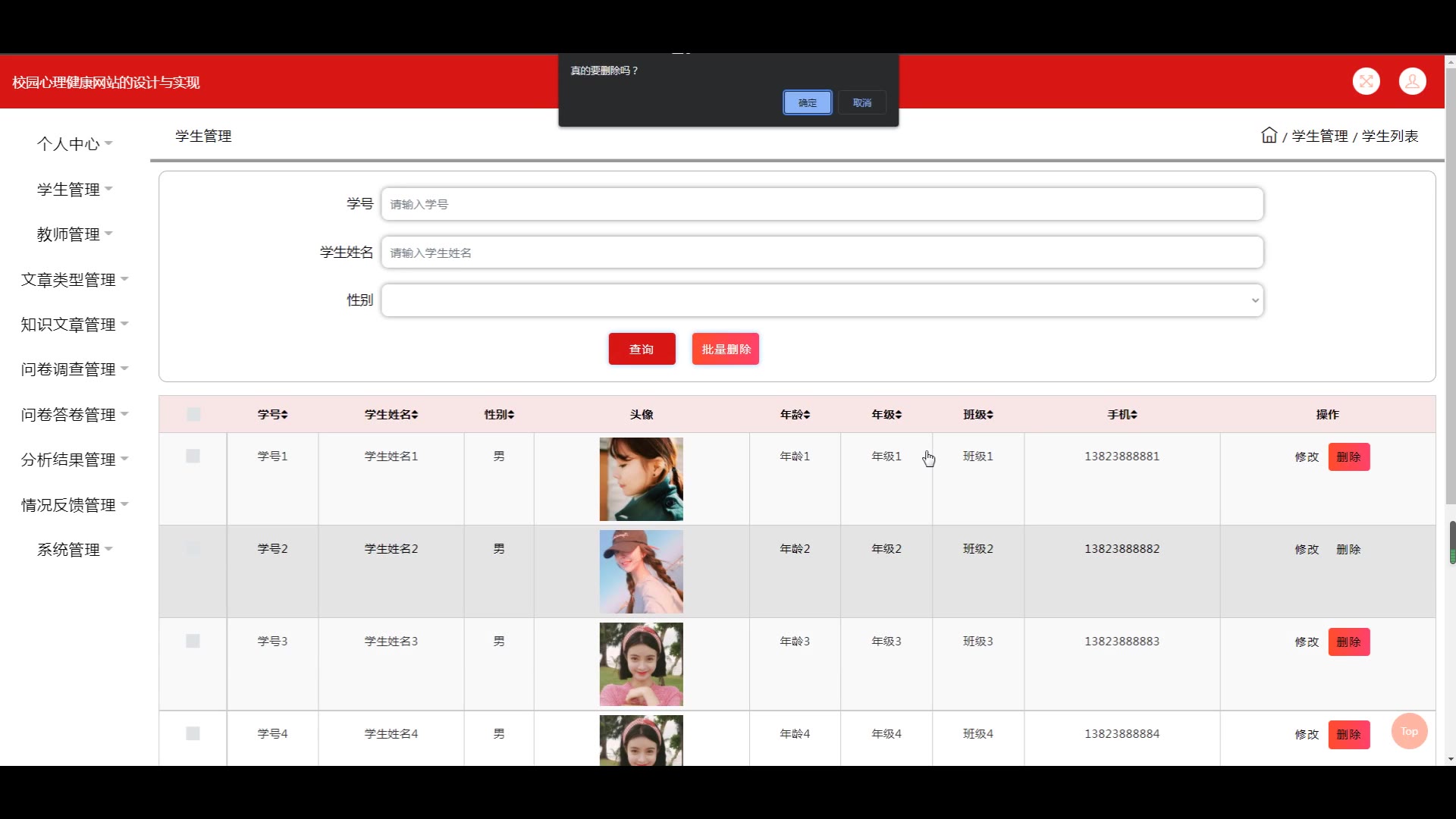1456x819 pixels.
Task: Click the fullscreen toggle icon in header
Action: point(1366,81)
